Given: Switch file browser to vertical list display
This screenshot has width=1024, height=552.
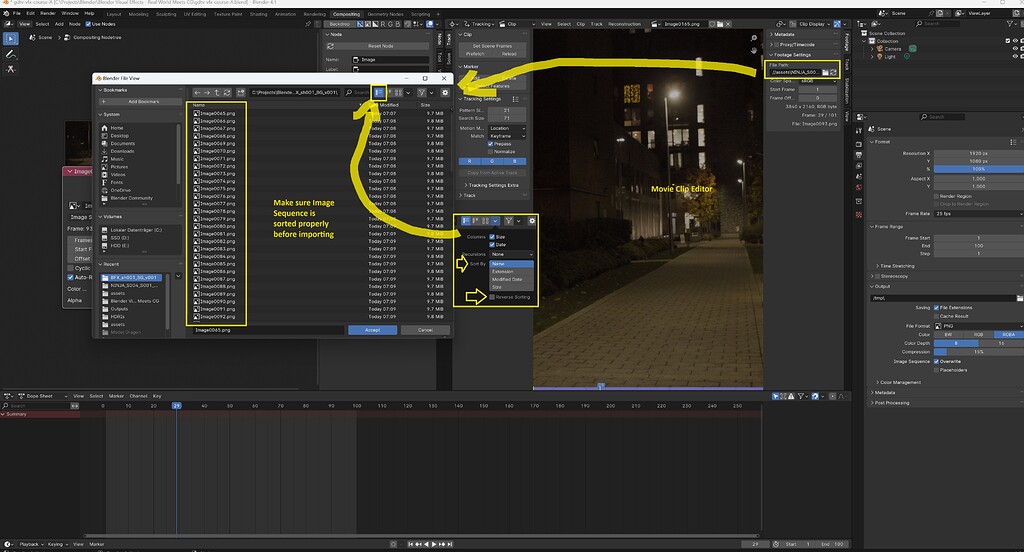Looking at the screenshot, I should [x=380, y=92].
